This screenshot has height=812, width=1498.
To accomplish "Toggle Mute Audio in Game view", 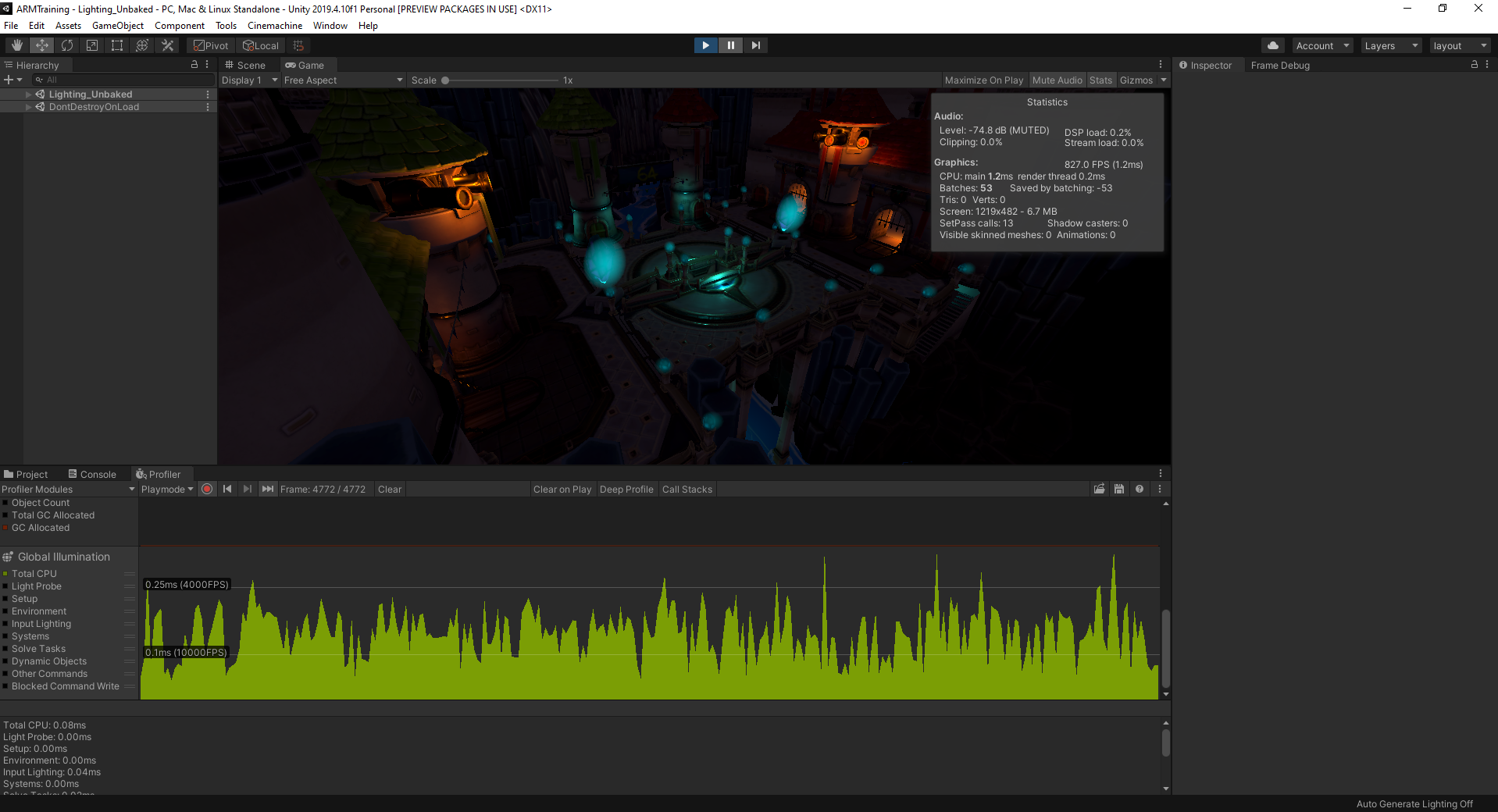I will (x=1057, y=80).
